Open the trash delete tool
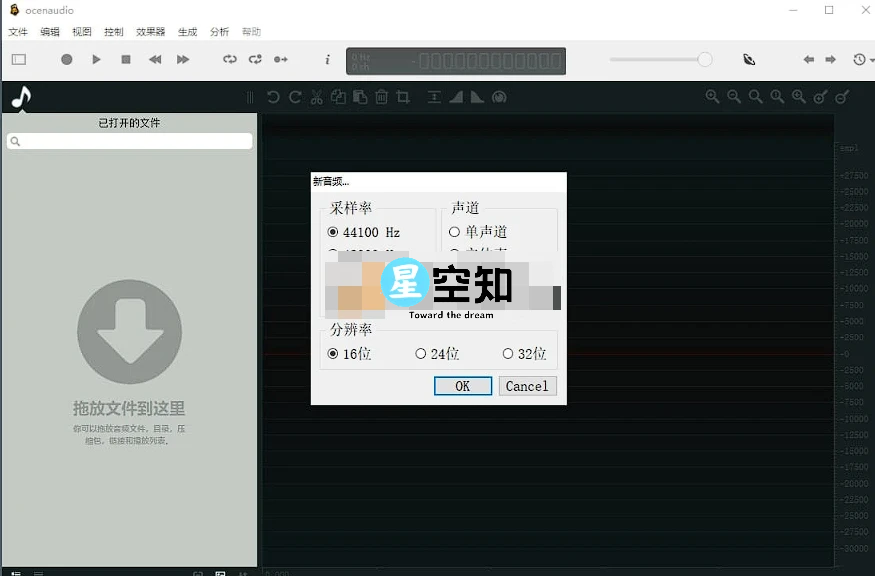The height and width of the screenshot is (576, 875). 381,96
